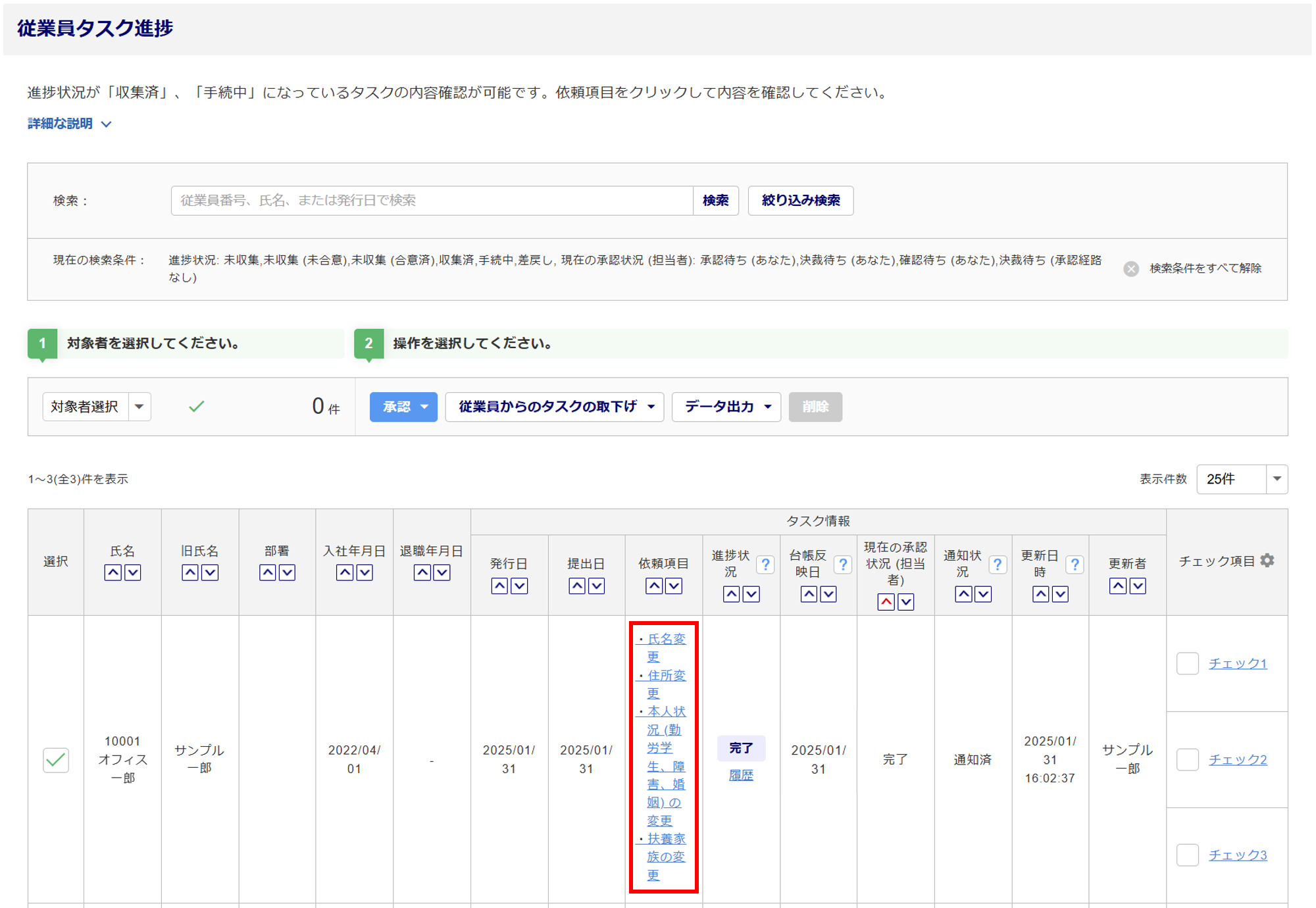Click help icon next to 進捗状況 column

[765, 565]
